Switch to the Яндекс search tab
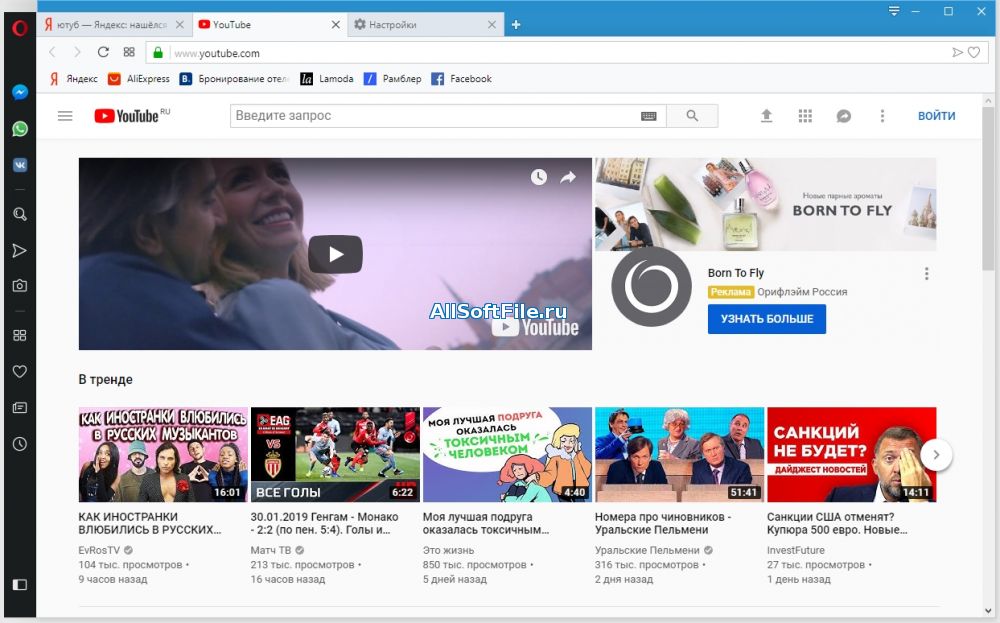Viewport: 1000px width, 623px height. (115, 25)
